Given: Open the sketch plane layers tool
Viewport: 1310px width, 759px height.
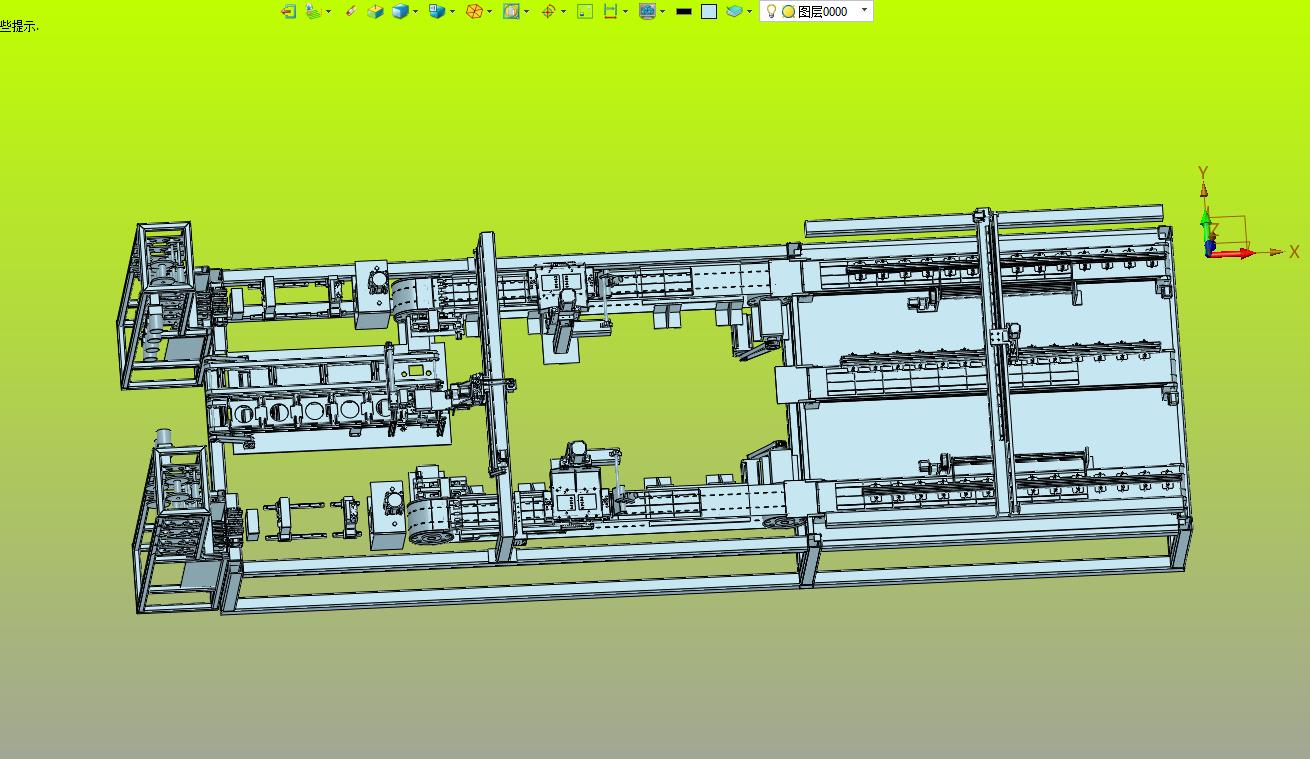Looking at the screenshot, I should click(313, 11).
